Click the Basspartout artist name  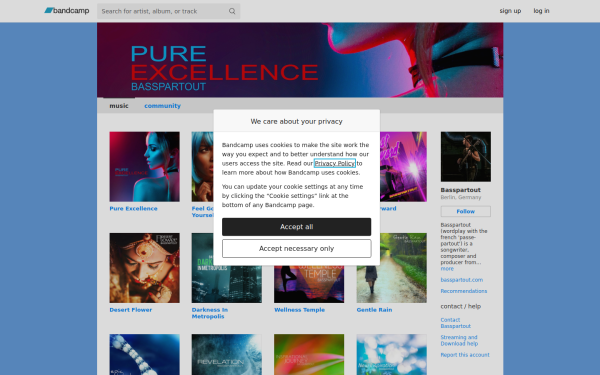coord(460,190)
